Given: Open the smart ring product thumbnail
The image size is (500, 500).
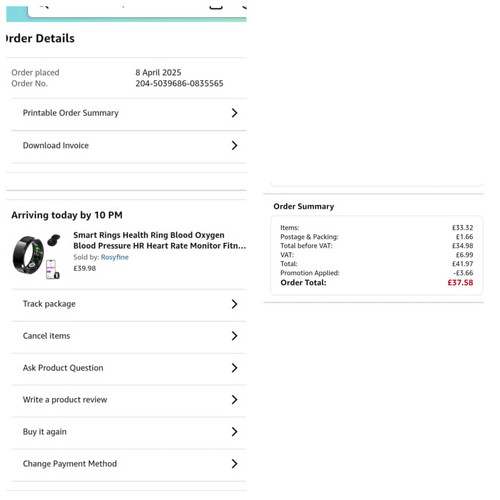Looking at the screenshot, I should click(x=37, y=256).
